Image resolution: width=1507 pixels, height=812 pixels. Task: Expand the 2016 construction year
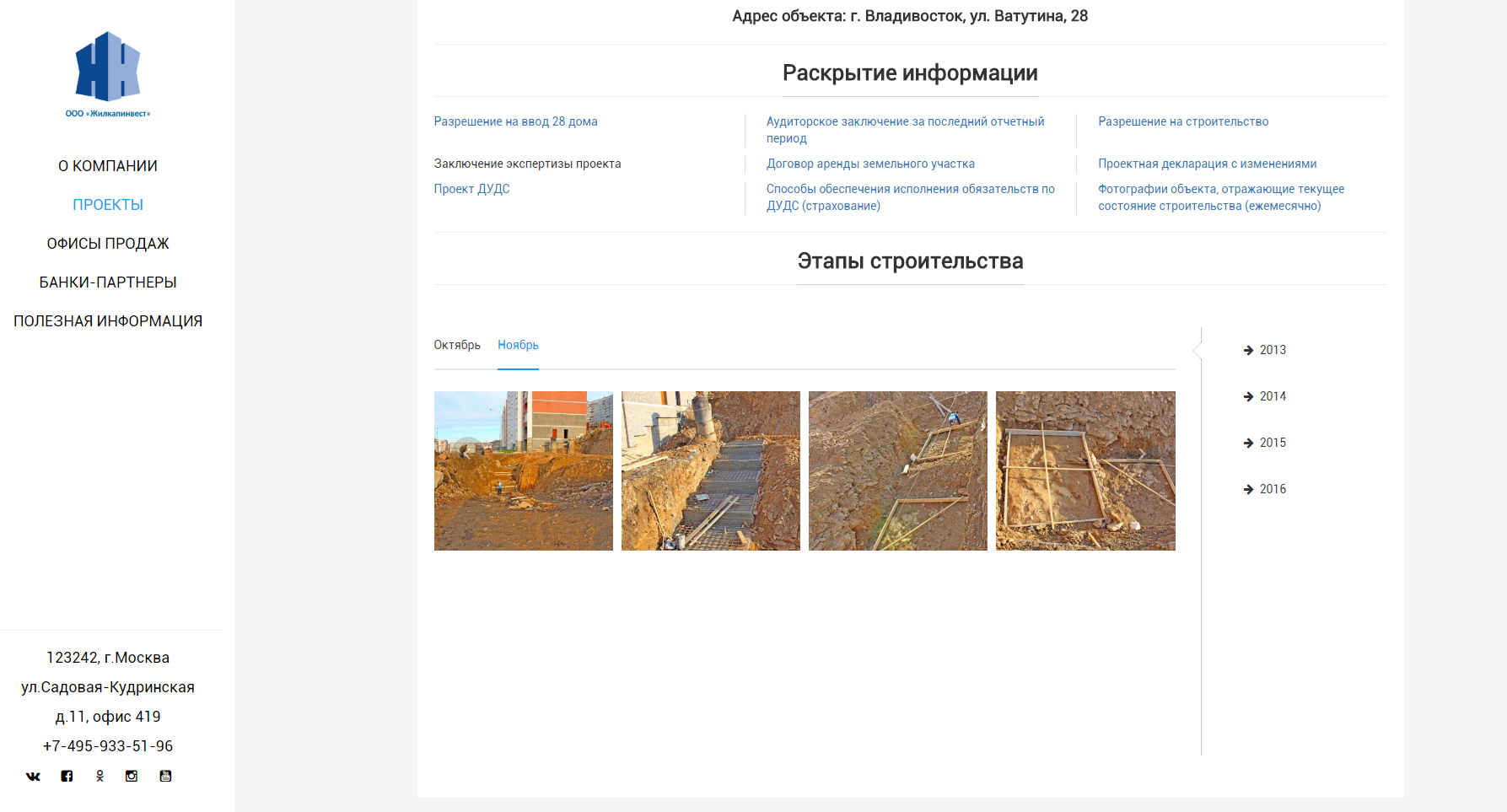[x=1273, y=489]
